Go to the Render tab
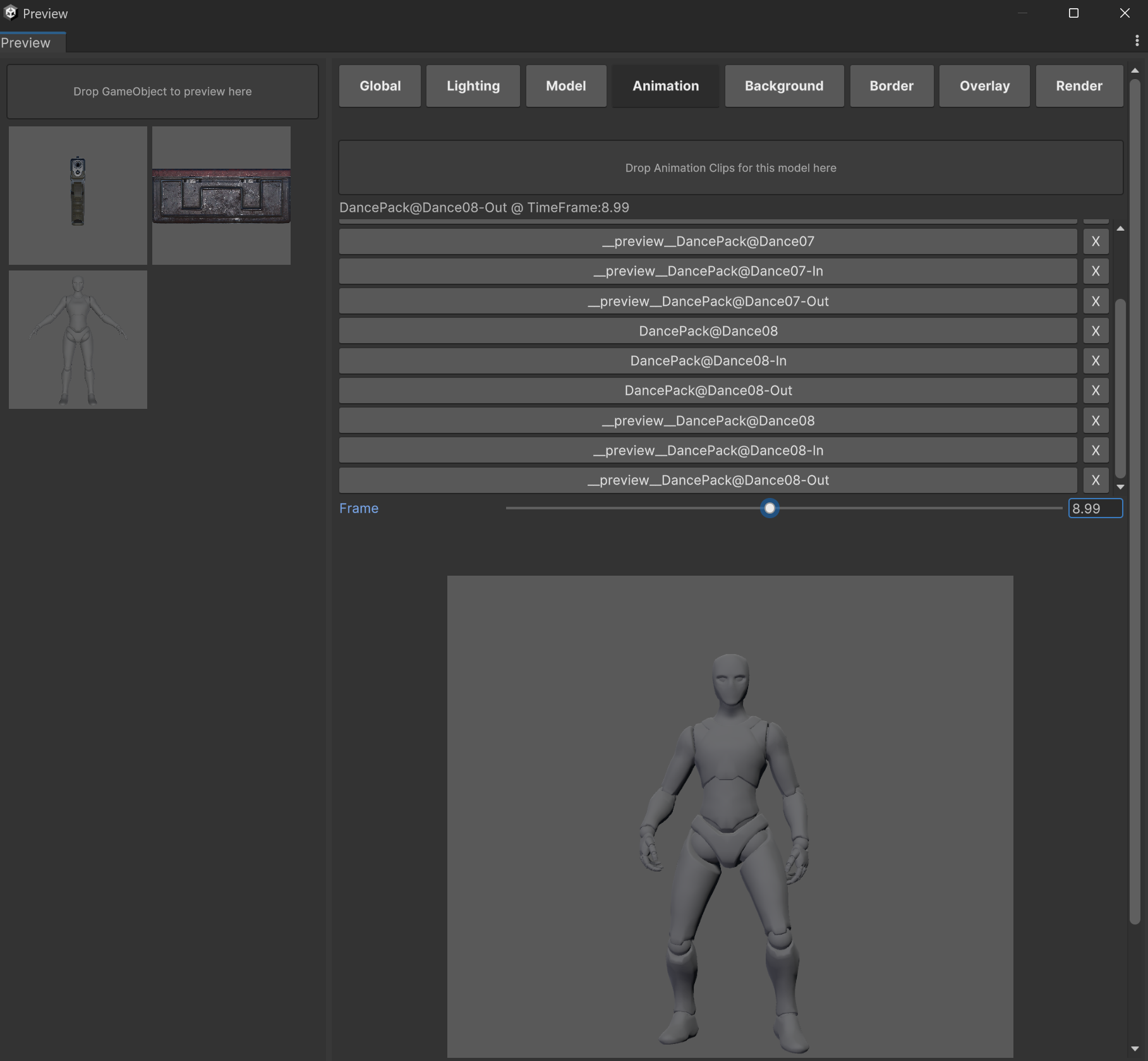Viewport: 1148px width, 1061px height. pyautogui.click(x=1079, y=86)
